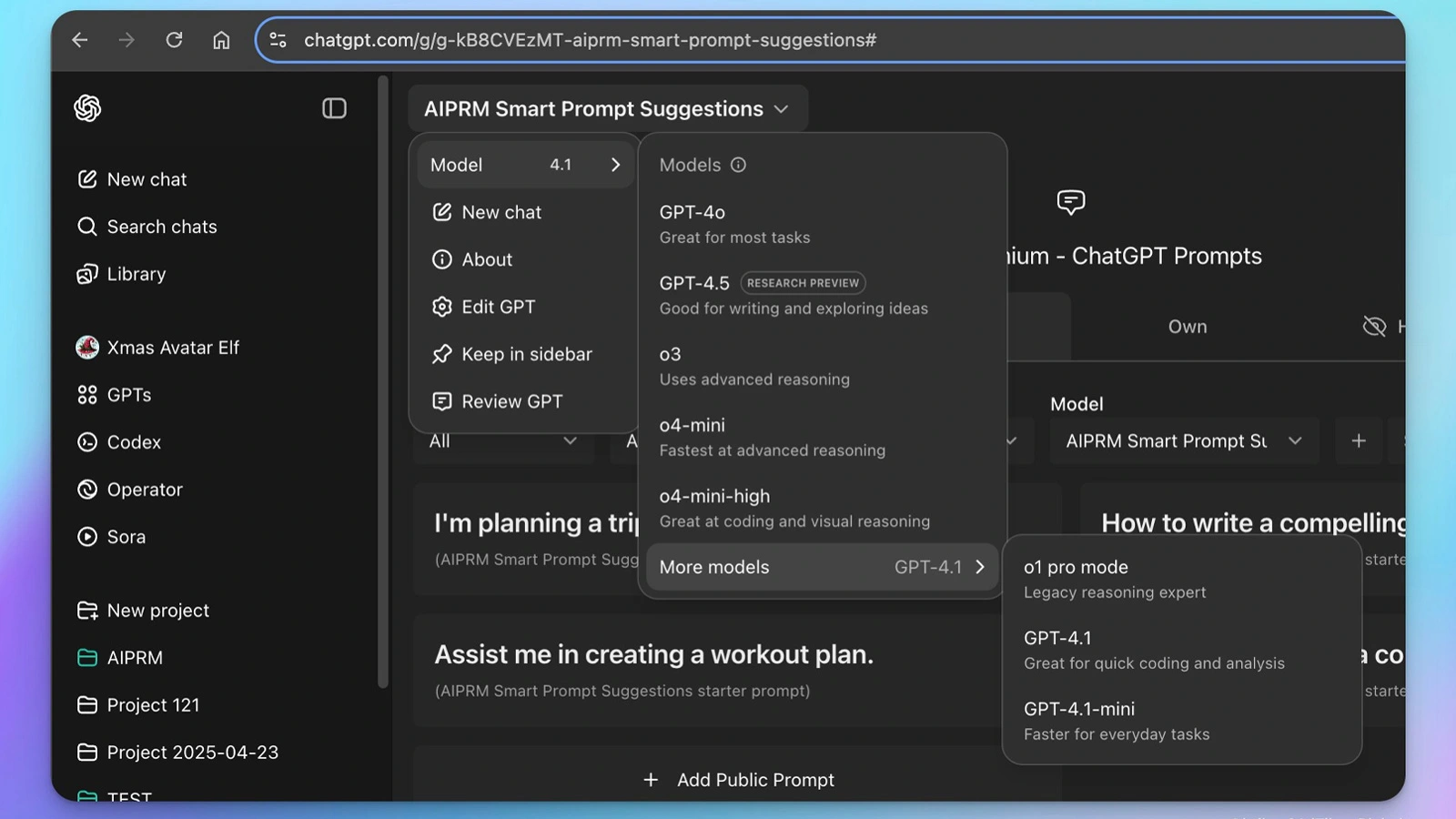Screen dimensions: 1456x819
Task: Create a New project in sidebar
Action: pos(144,611)
